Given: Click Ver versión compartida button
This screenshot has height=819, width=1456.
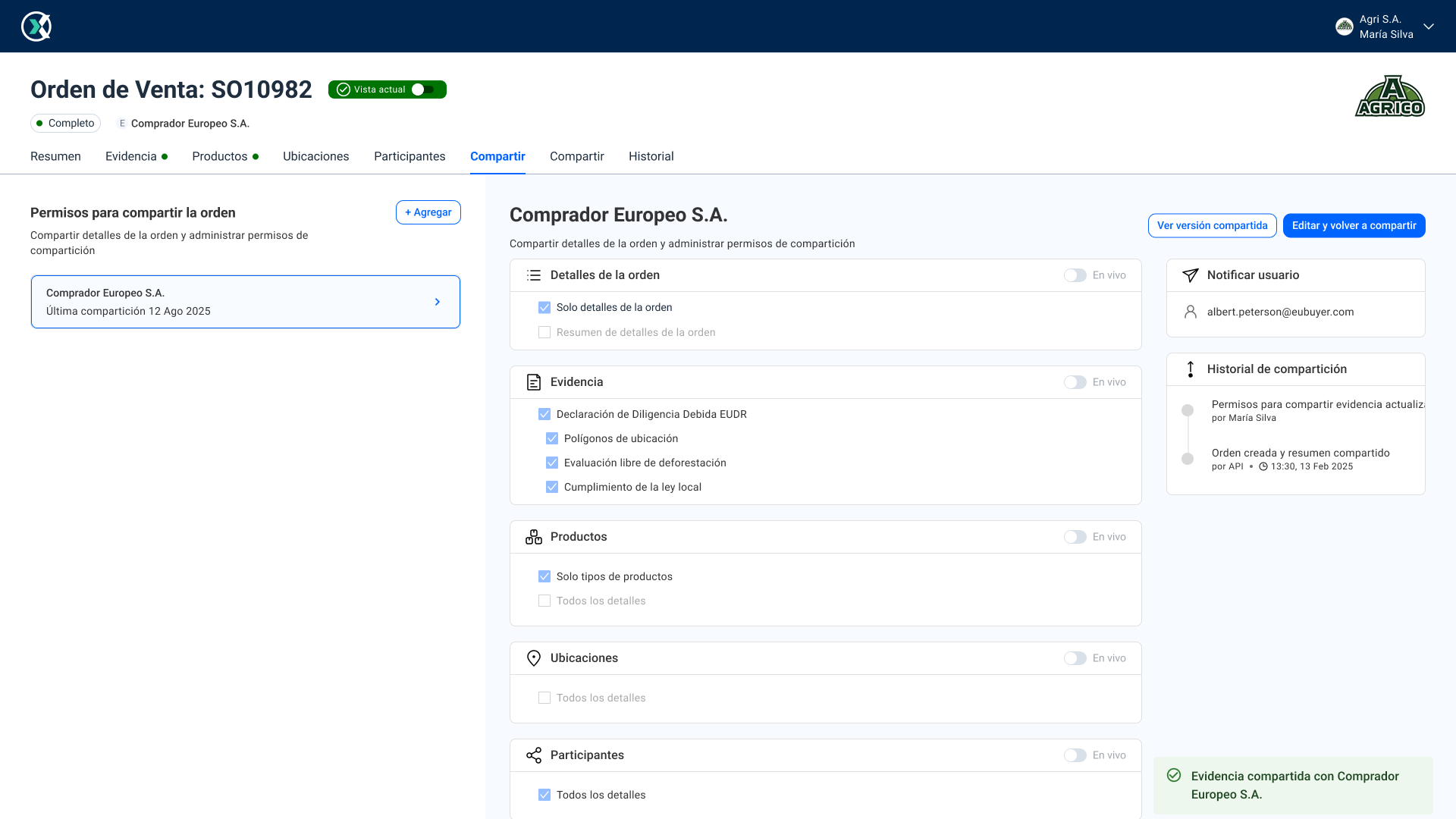Looking at the screenshot, I should 1213,225.
